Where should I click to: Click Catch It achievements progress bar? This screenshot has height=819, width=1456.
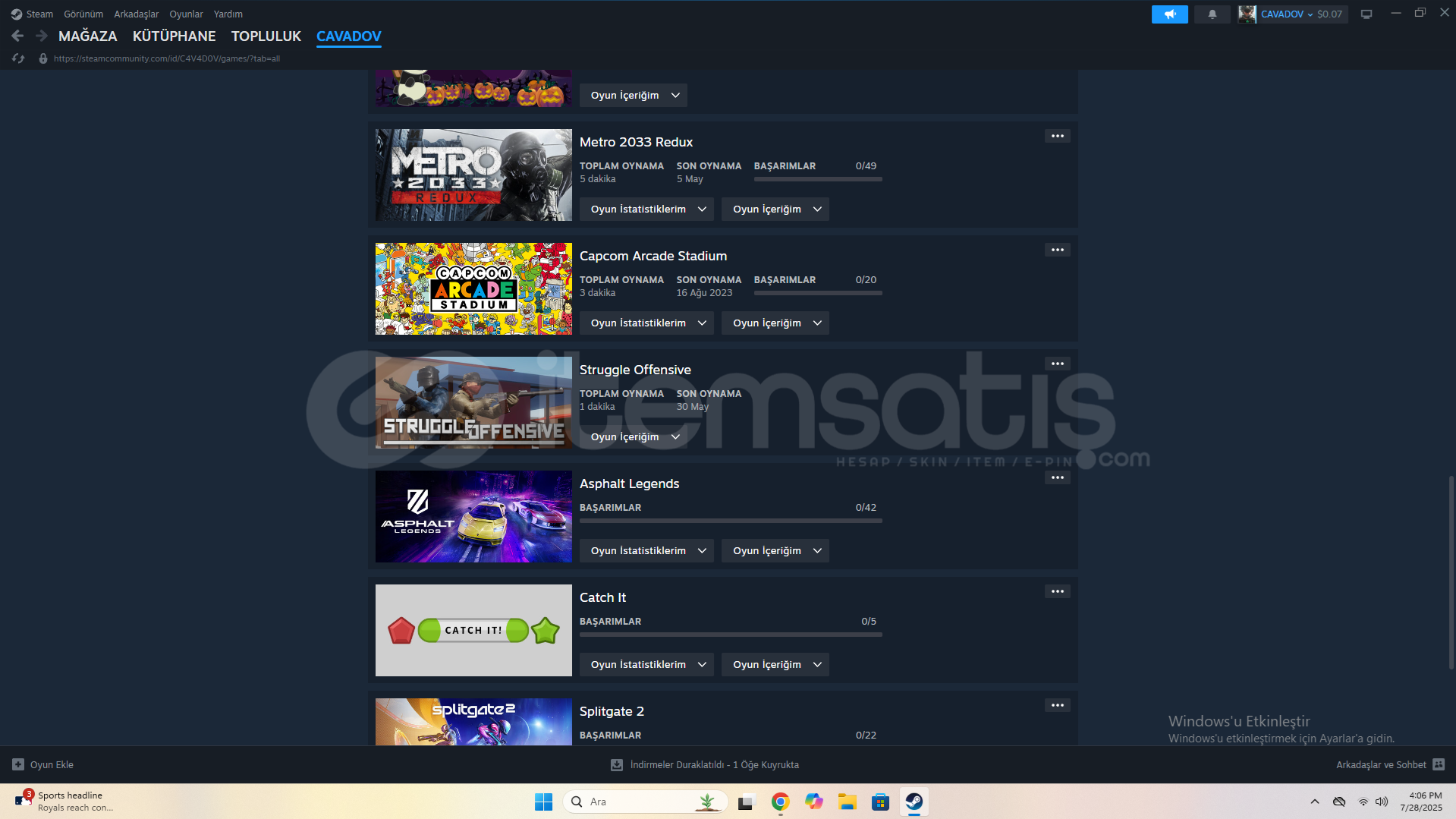click(x=731, y=635)
